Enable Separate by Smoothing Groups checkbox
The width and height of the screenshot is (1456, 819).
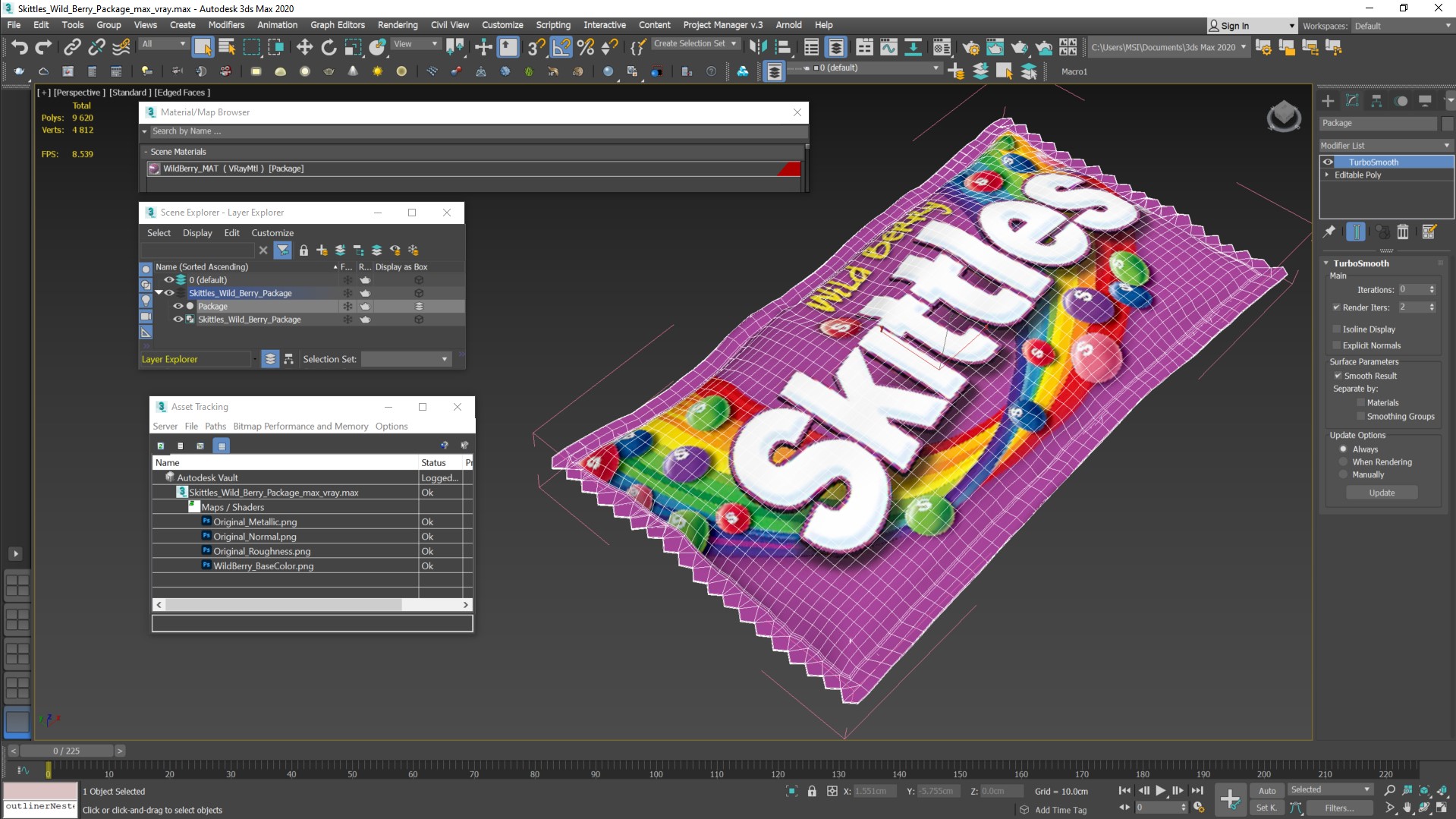(1361, 417)
